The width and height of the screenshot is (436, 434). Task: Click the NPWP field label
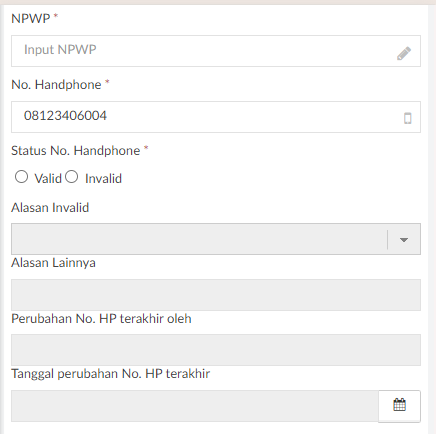tap(31, 18)
